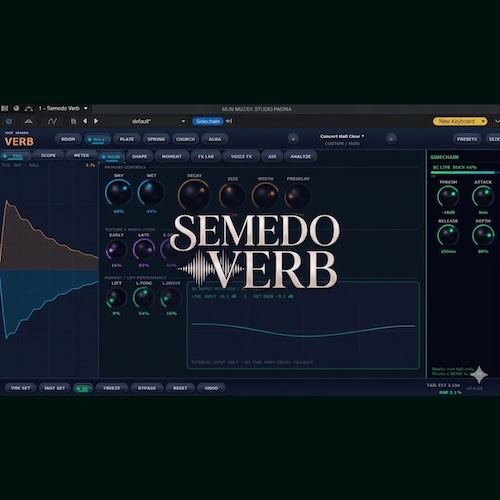
Task: Toggle the BYPASS button
Action: tap(147, 388)
